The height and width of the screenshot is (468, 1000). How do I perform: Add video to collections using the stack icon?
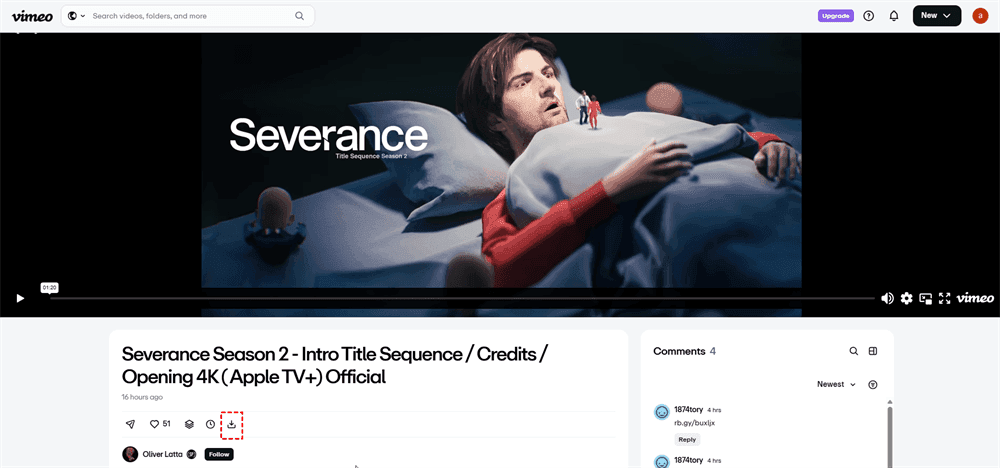(189, 424)
